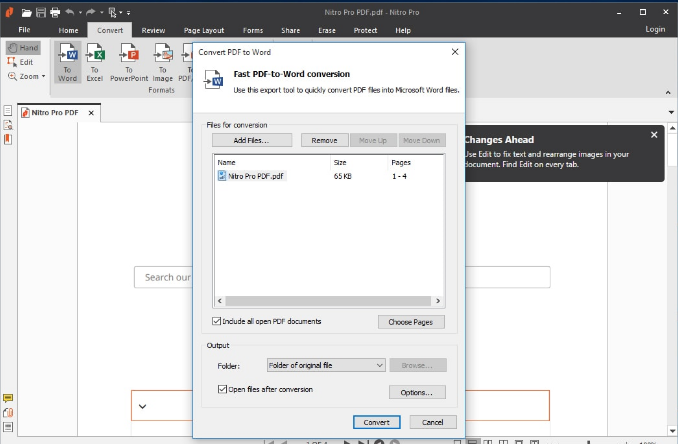Switch to the Review ribbon tab
678x444 pixels.
click(x=153, y=30)
